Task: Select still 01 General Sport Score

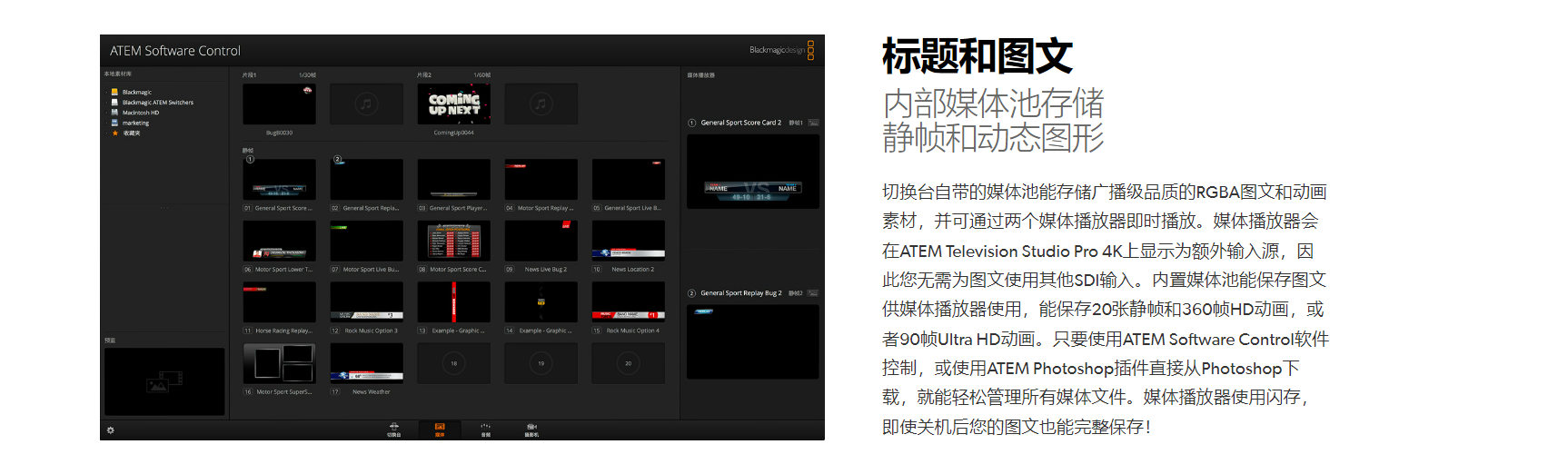Action: point(279,180)
